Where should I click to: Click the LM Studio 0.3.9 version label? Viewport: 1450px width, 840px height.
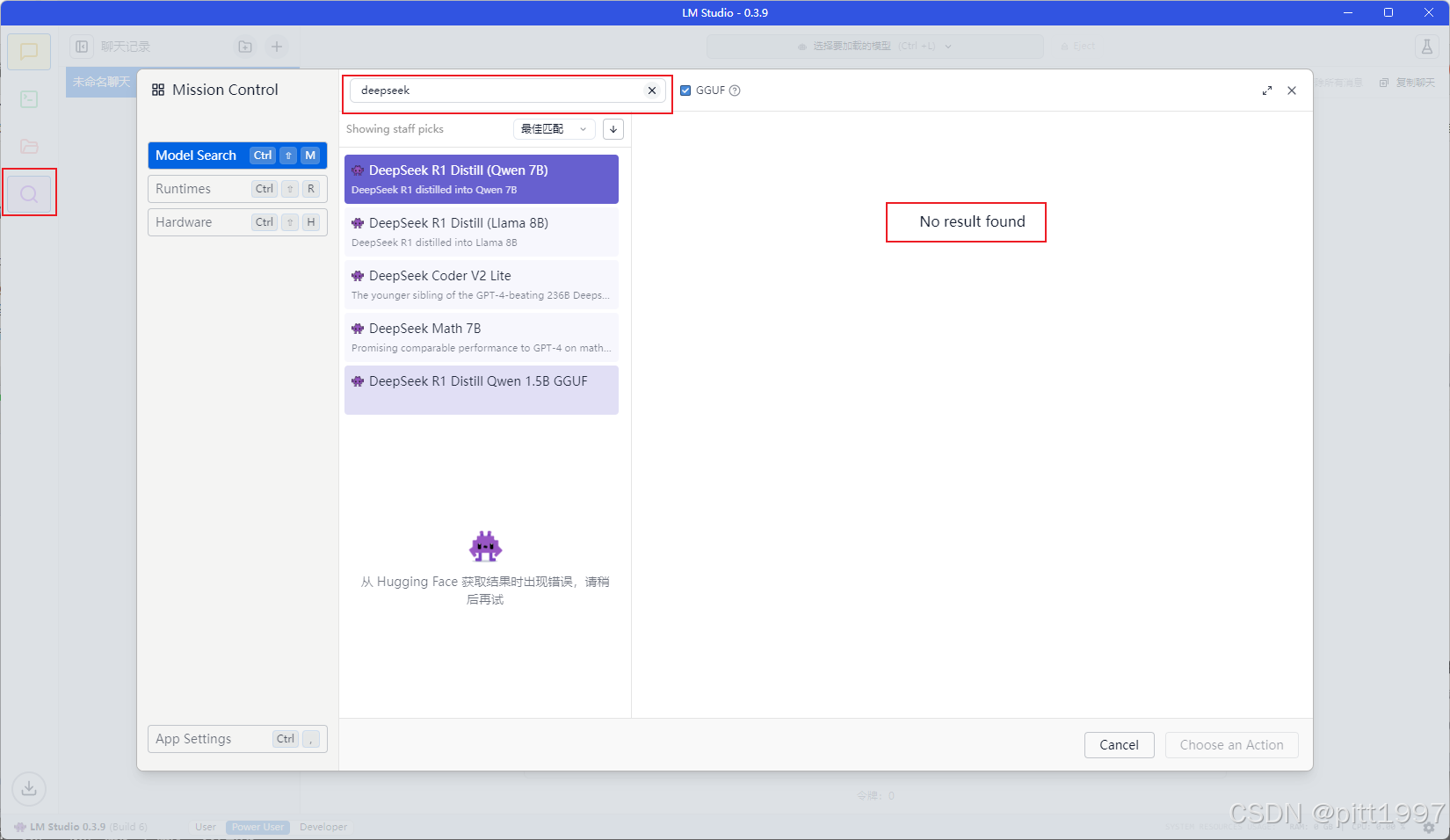[68, 827]
